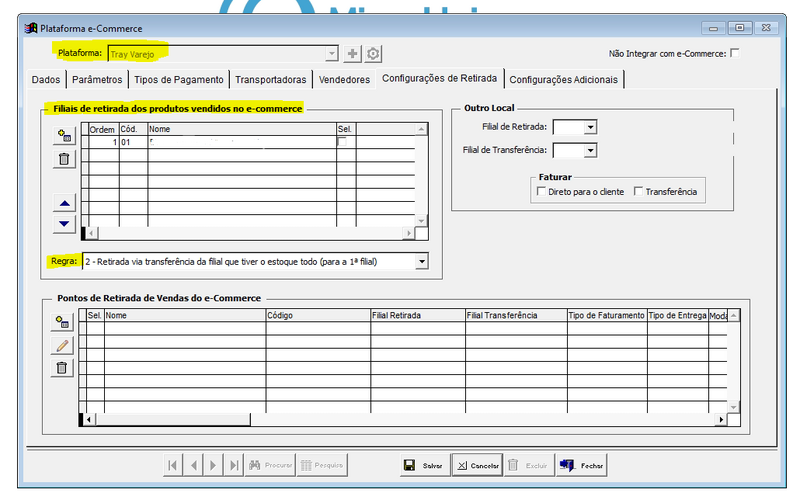Screen dimensions: 800x500
Task: Close the Plataforma e-Commerce window
Action: pyautogui.click(x=766, y=28)
